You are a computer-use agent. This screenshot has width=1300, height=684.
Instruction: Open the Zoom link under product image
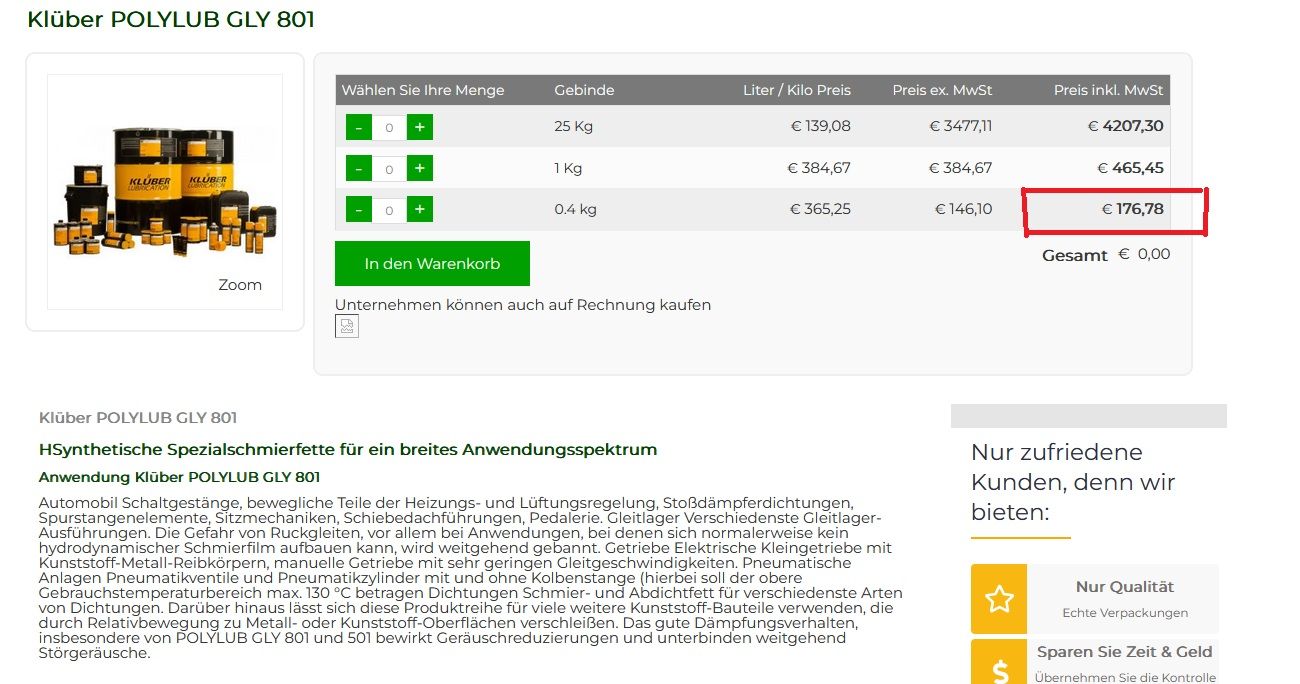(x=240, y=285)
